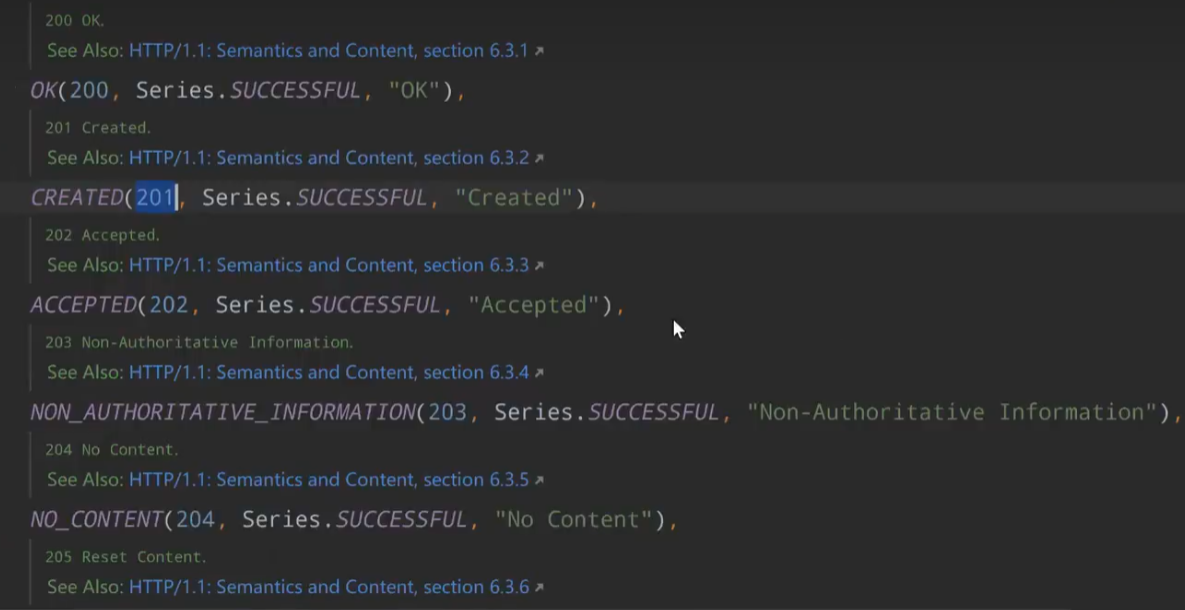The width and height of the screenshot is (1185, 610).
Task: Visit the section 6.3.6 HTTP/1.1 link
Action: point(328,587)
